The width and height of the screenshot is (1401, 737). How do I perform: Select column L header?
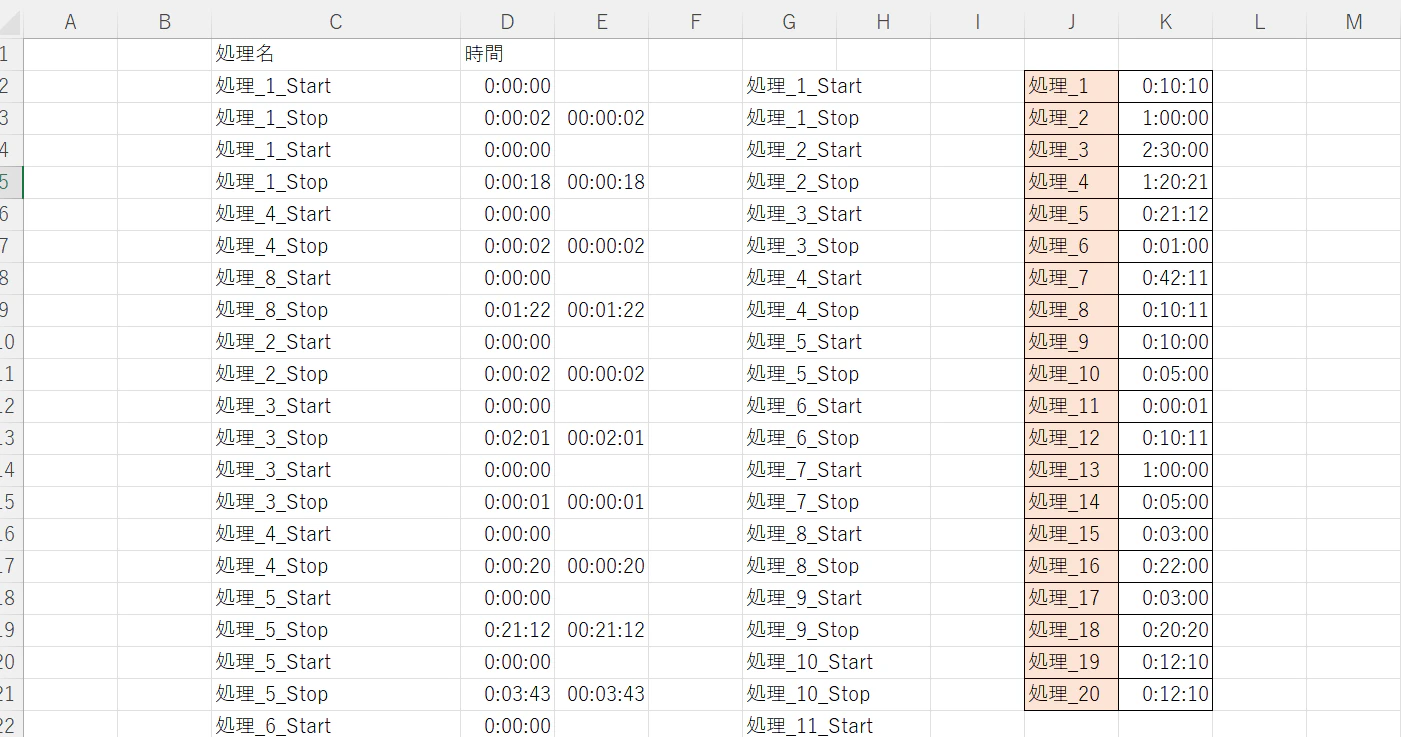coord(1259,22)
